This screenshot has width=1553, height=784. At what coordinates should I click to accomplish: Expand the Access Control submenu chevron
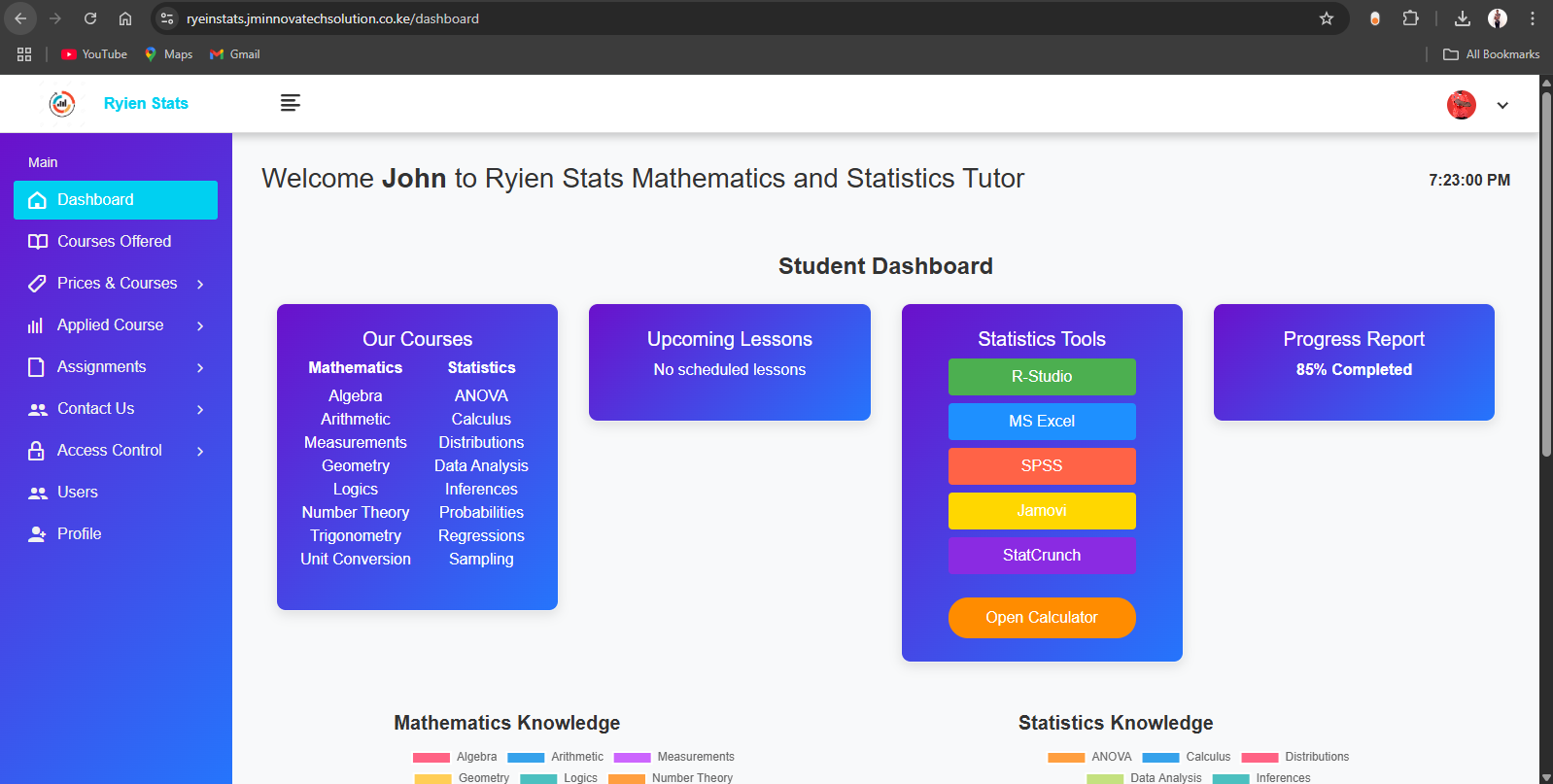coord(200,451)
